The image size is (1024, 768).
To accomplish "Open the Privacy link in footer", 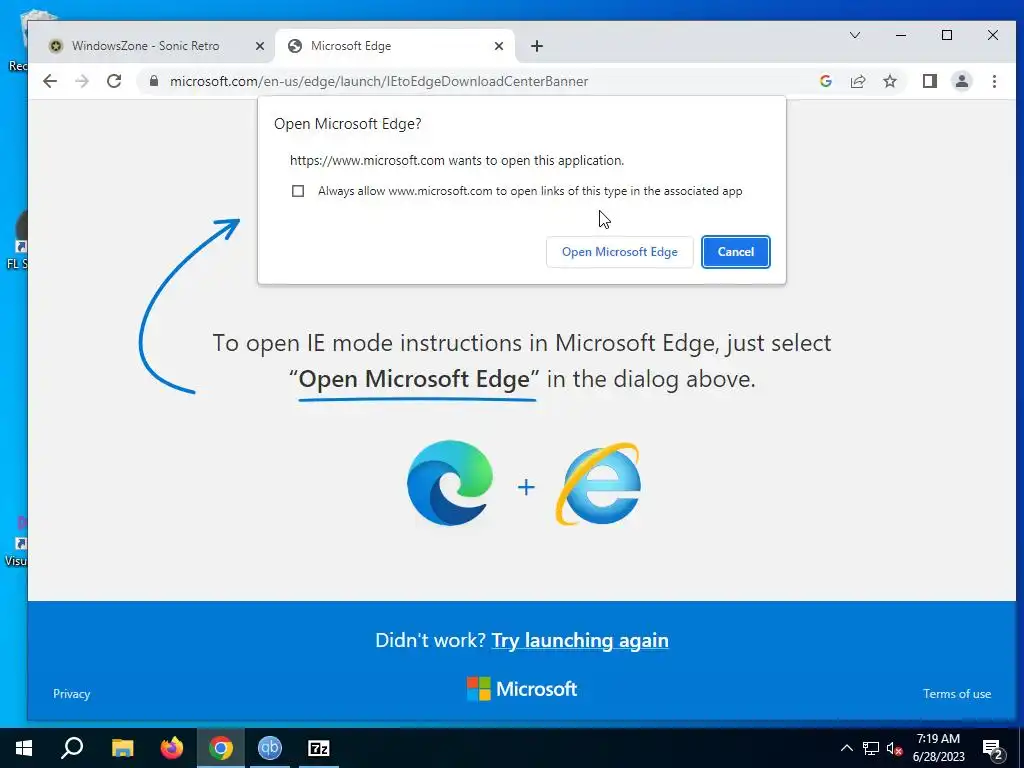I will pos(71,694).
